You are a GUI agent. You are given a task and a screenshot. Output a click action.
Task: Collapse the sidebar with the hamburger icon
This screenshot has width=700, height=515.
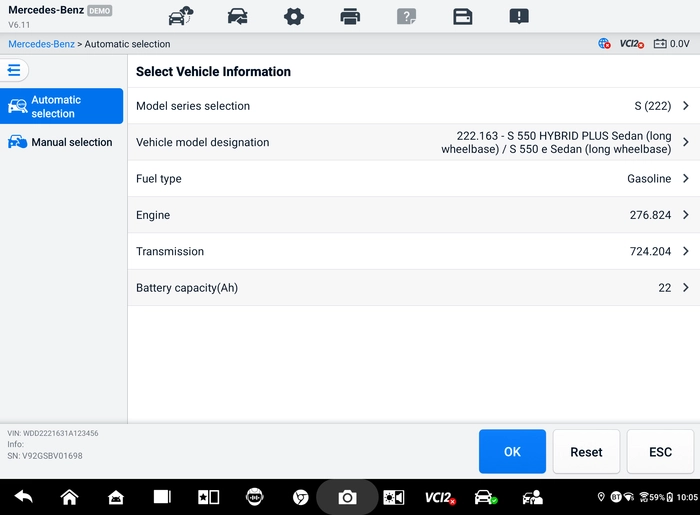coord(14,70)
